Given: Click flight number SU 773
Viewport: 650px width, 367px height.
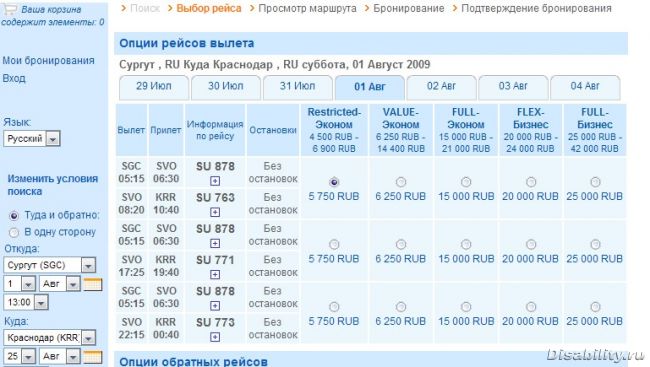Looking at the screenshot, I should 215,323.
